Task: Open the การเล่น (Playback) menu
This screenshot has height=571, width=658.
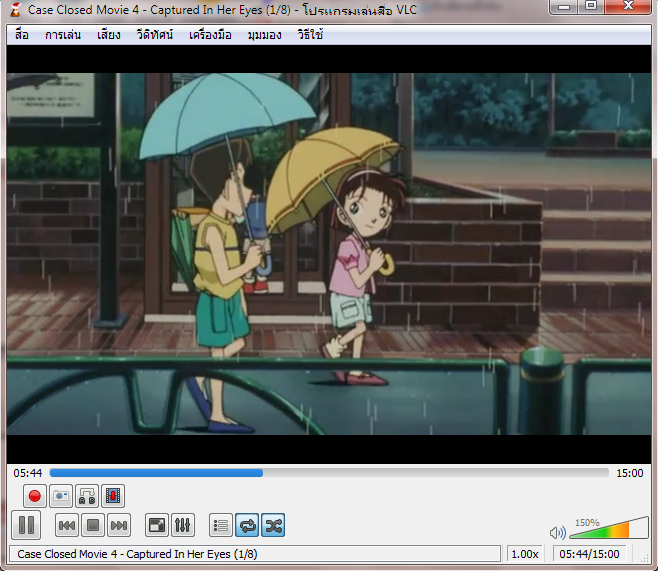Action: pyautogui.click(x=63, y=35)
